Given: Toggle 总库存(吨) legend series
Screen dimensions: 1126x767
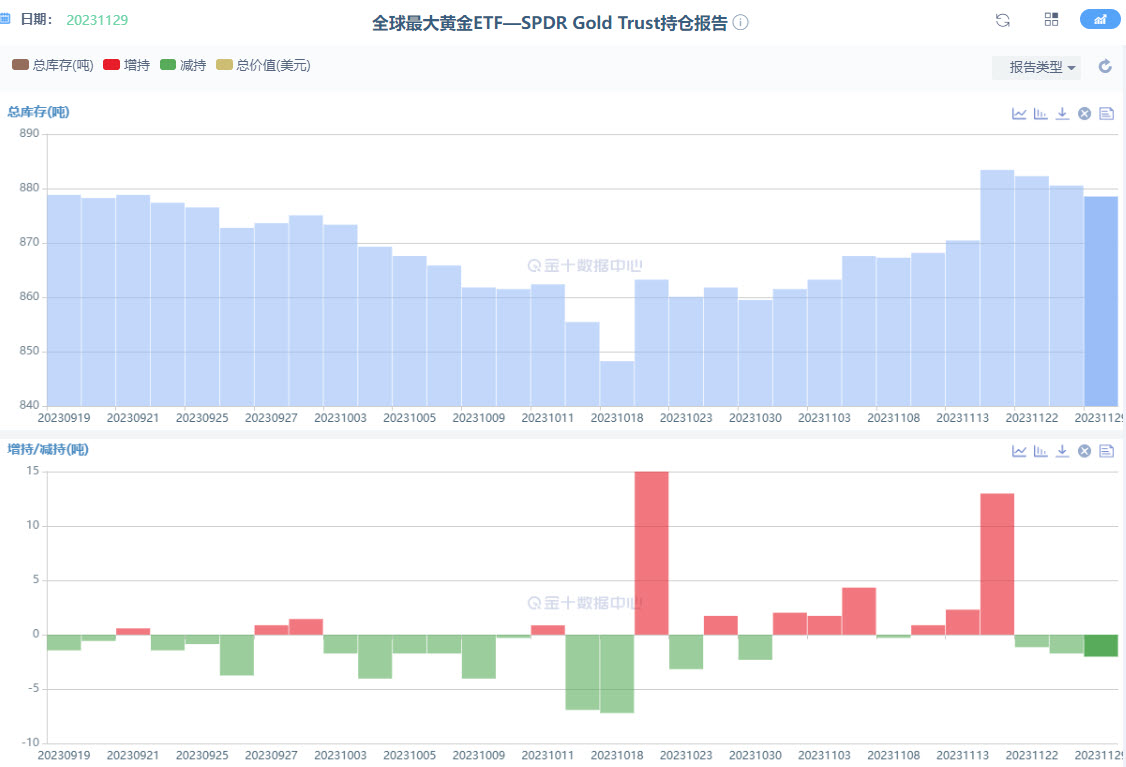Looking at the screenshot, I should (x=52, y=65).
